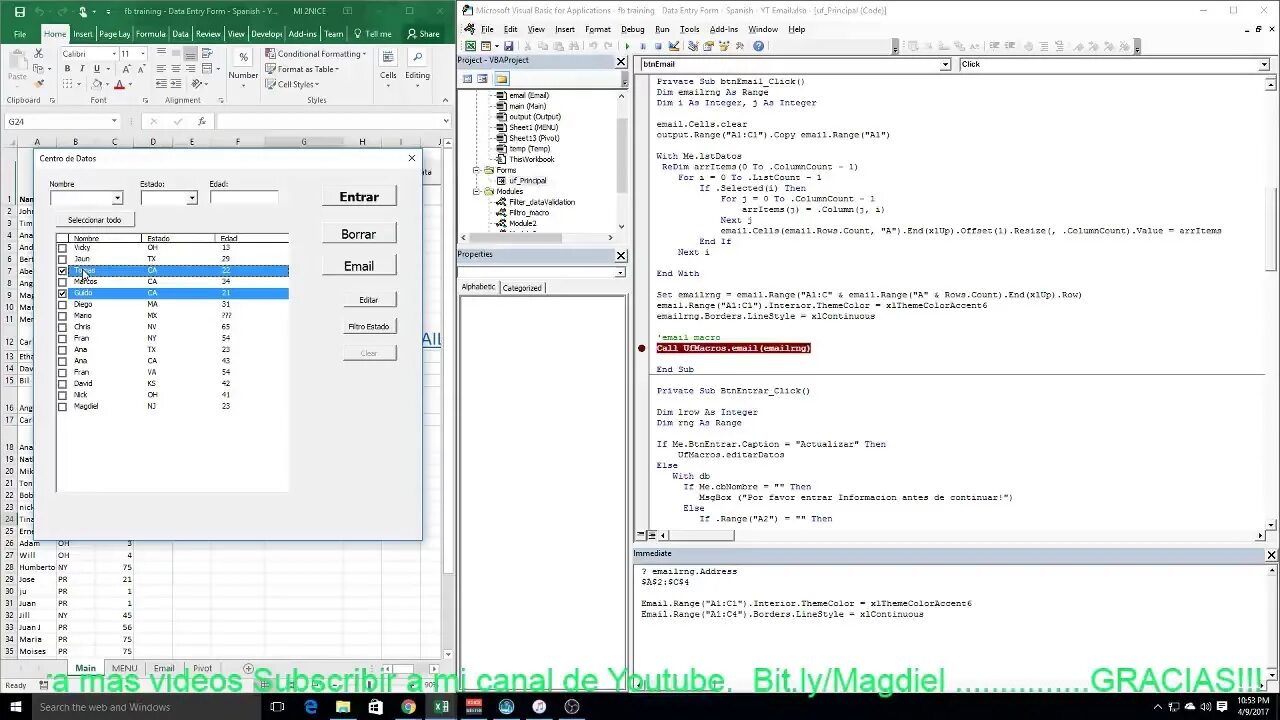Check the checkbox for David row

pyautogui.click(x=62, y=384)
